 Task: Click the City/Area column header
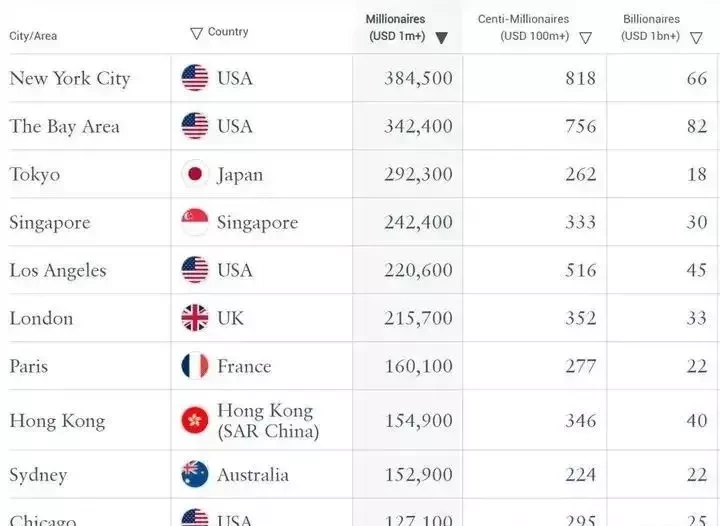coord(33,36)
